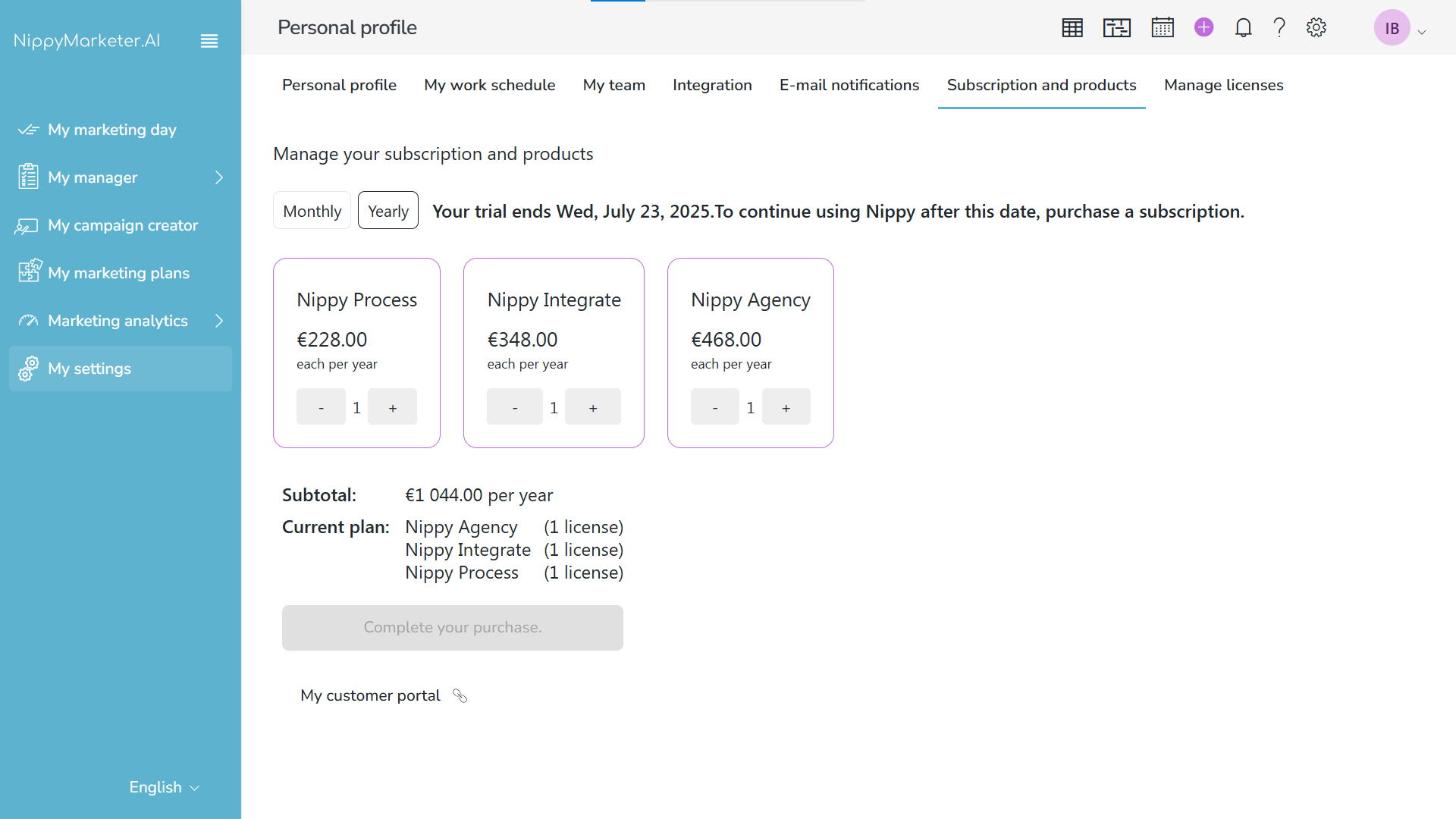Open the notifications bell

coord(1243,28)
